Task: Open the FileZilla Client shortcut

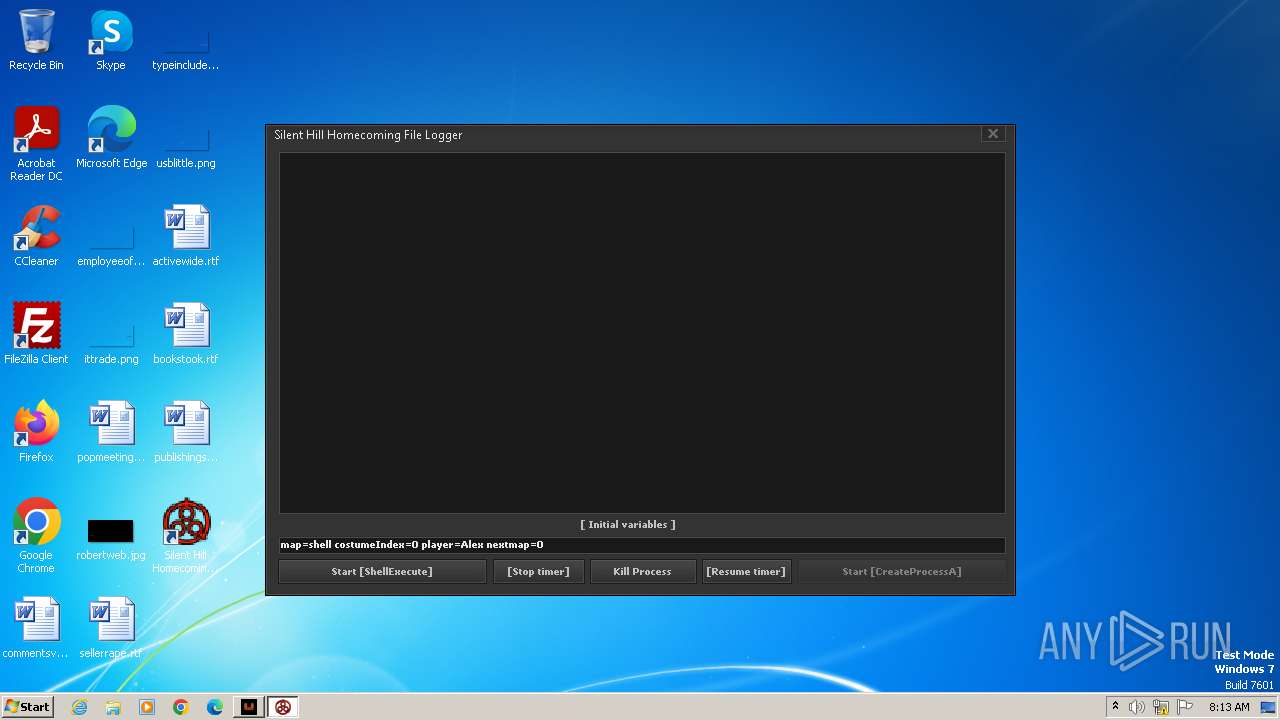Action: pyautogui.click(x=36, y=334)
